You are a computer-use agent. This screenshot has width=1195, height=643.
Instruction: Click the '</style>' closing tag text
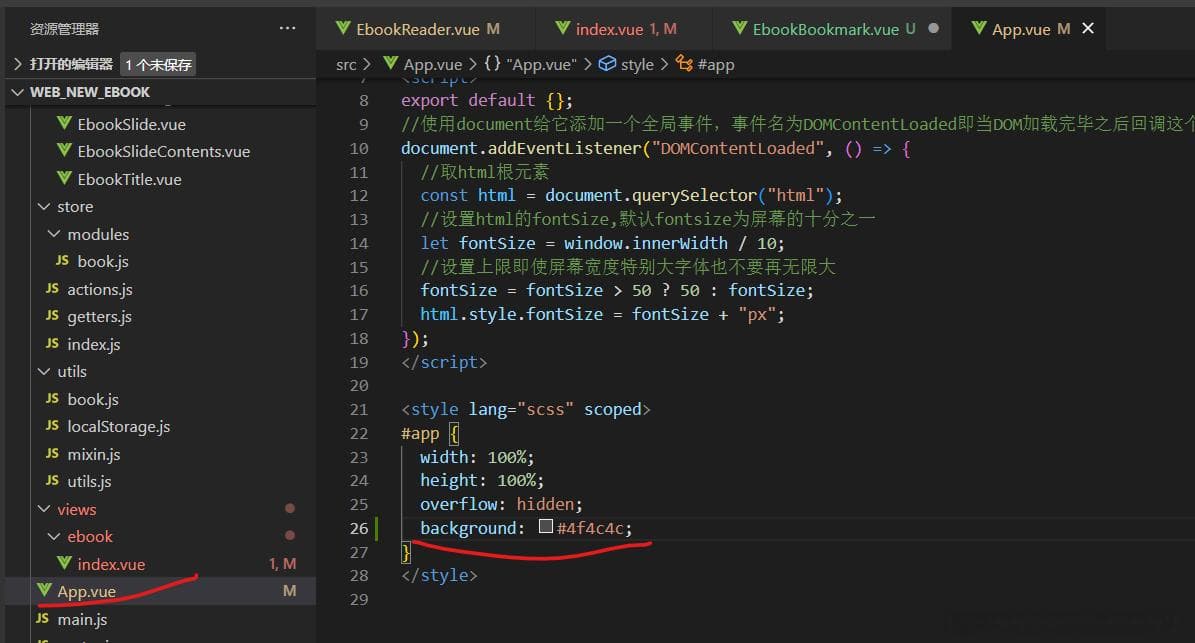(439, 575)
